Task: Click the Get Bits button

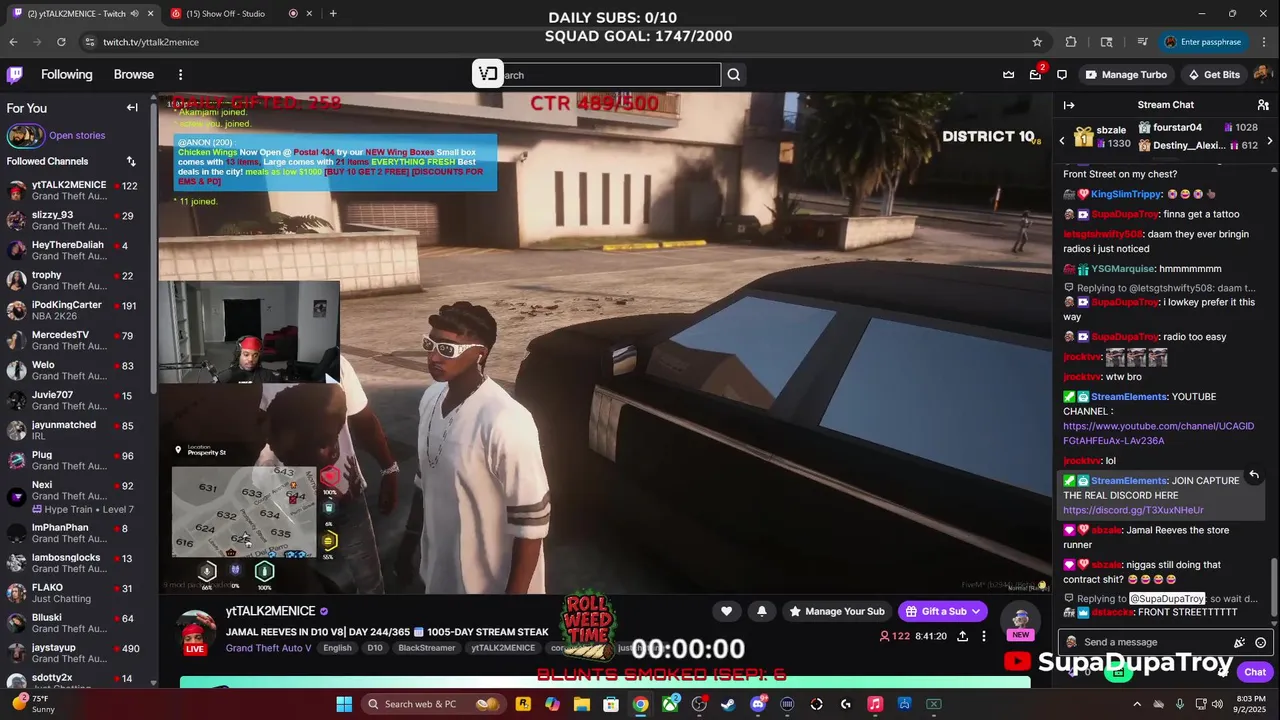Action: tap(1213, 75)
